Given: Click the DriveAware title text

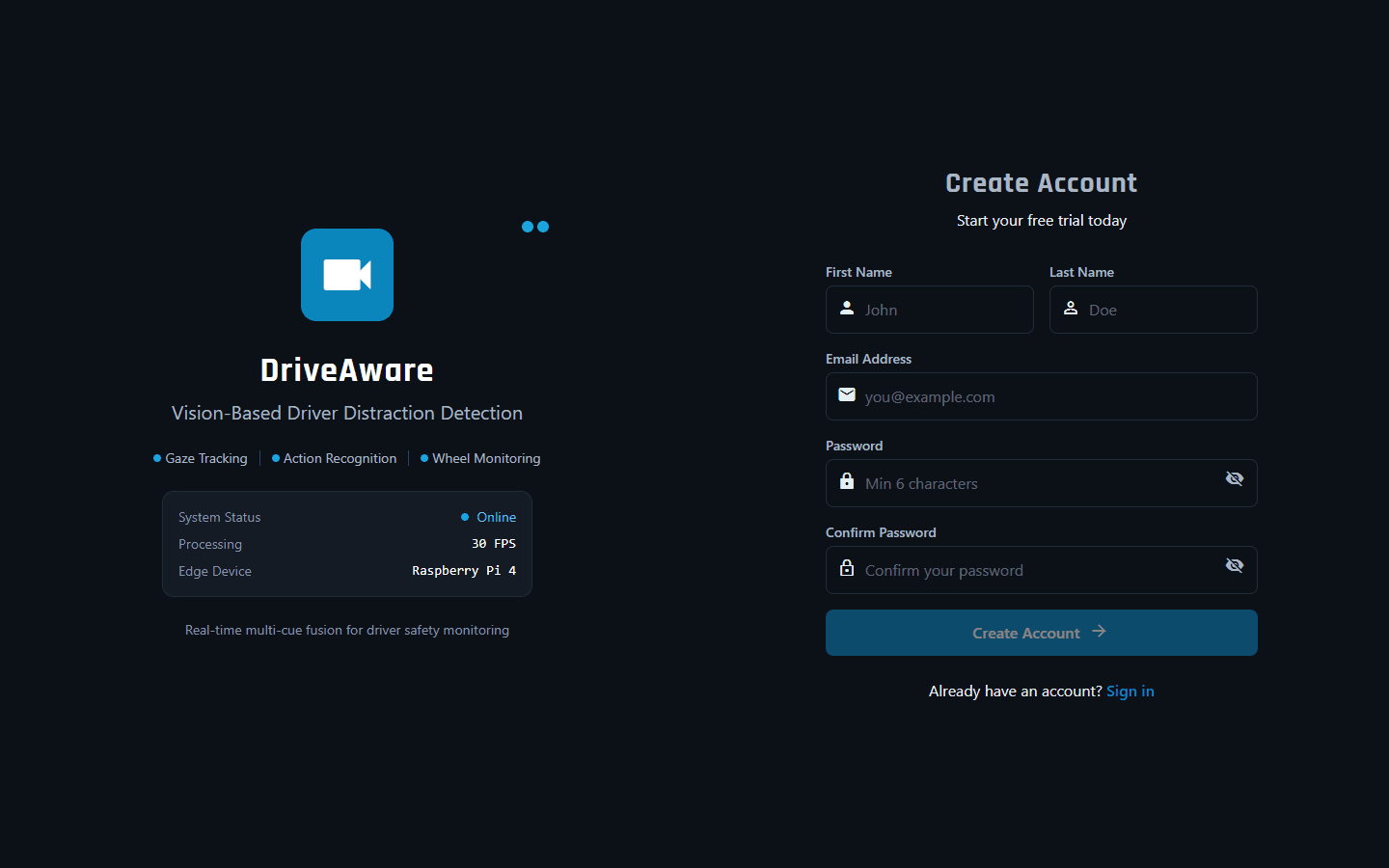Looking at the screenshot, I should (x=347, y=370).
